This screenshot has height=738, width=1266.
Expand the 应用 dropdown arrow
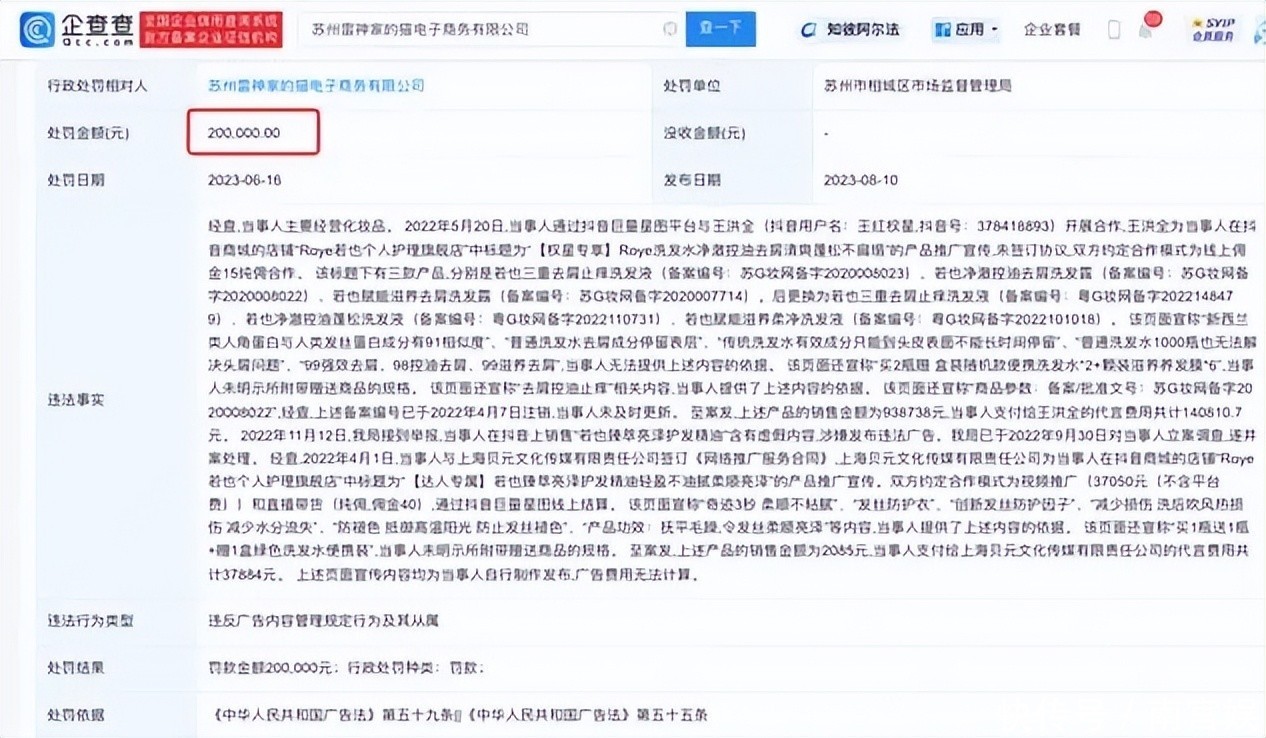pyautogui.click(x=994, y=30)
